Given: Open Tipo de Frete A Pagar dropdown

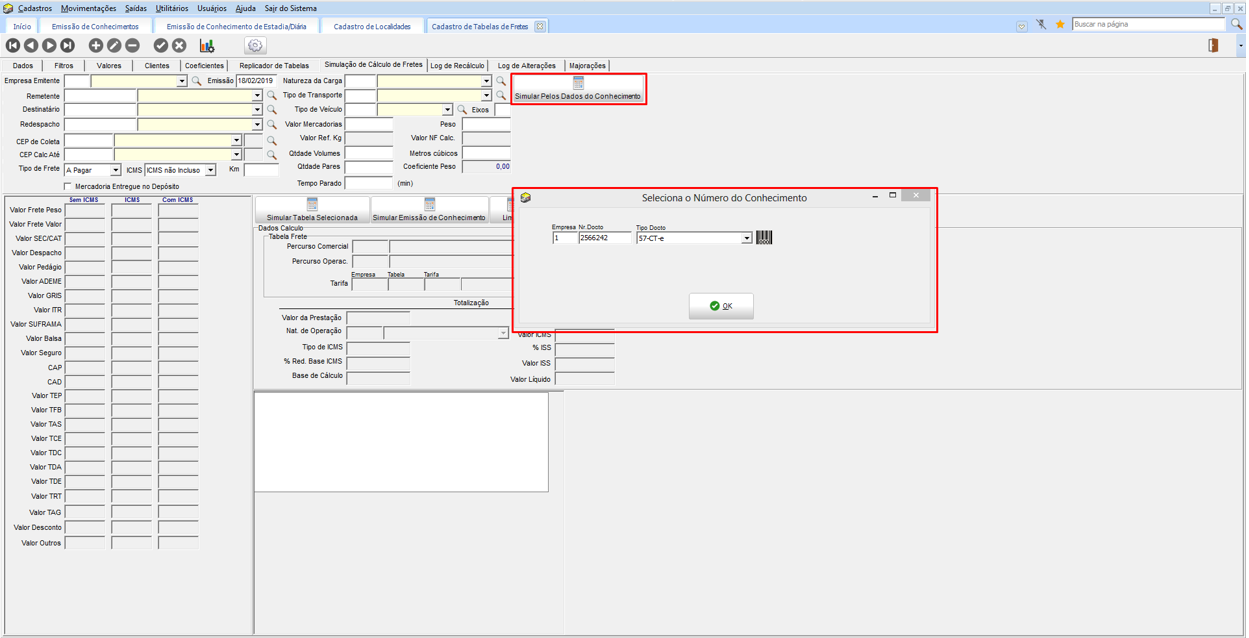Looking at the screenshot, I should click(115, 170).
